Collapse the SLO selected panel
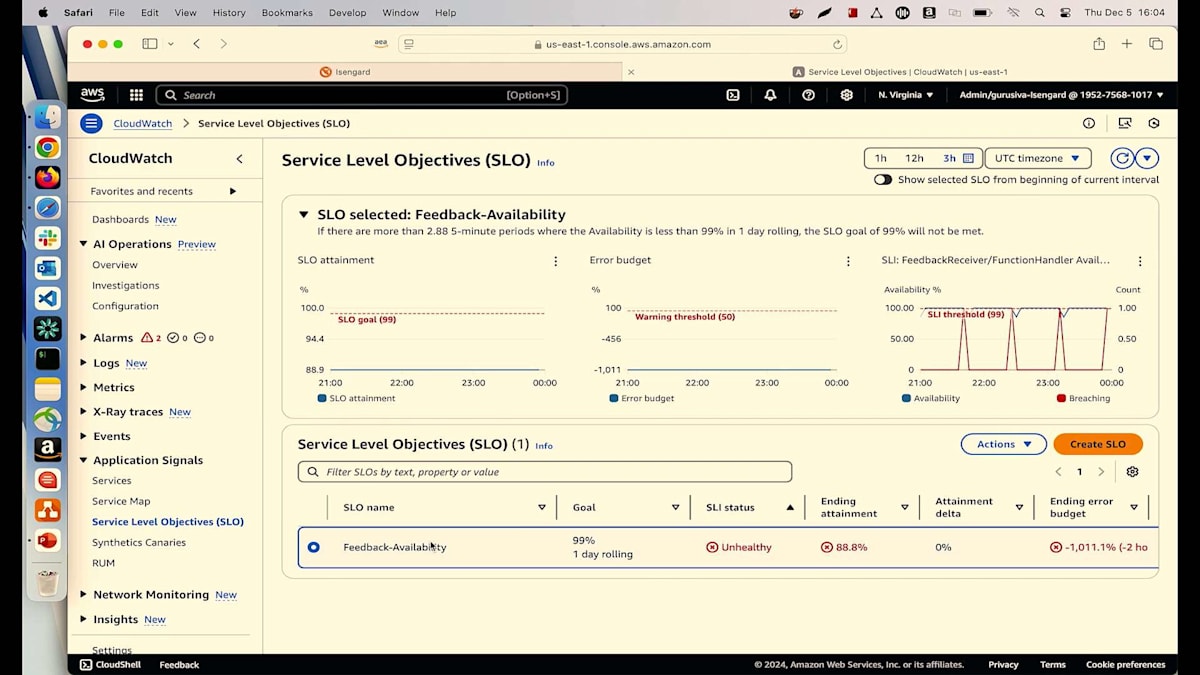This screenshot has width=1200, height=675. [x=303, y=214]
